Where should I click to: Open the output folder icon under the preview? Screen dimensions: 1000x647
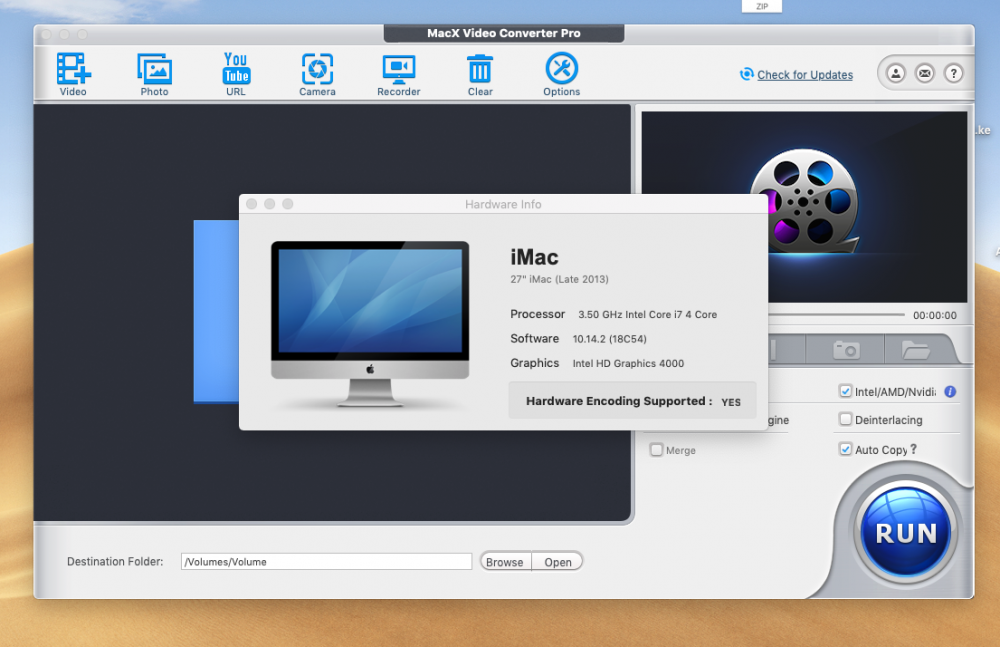click(x=915, y=350)
